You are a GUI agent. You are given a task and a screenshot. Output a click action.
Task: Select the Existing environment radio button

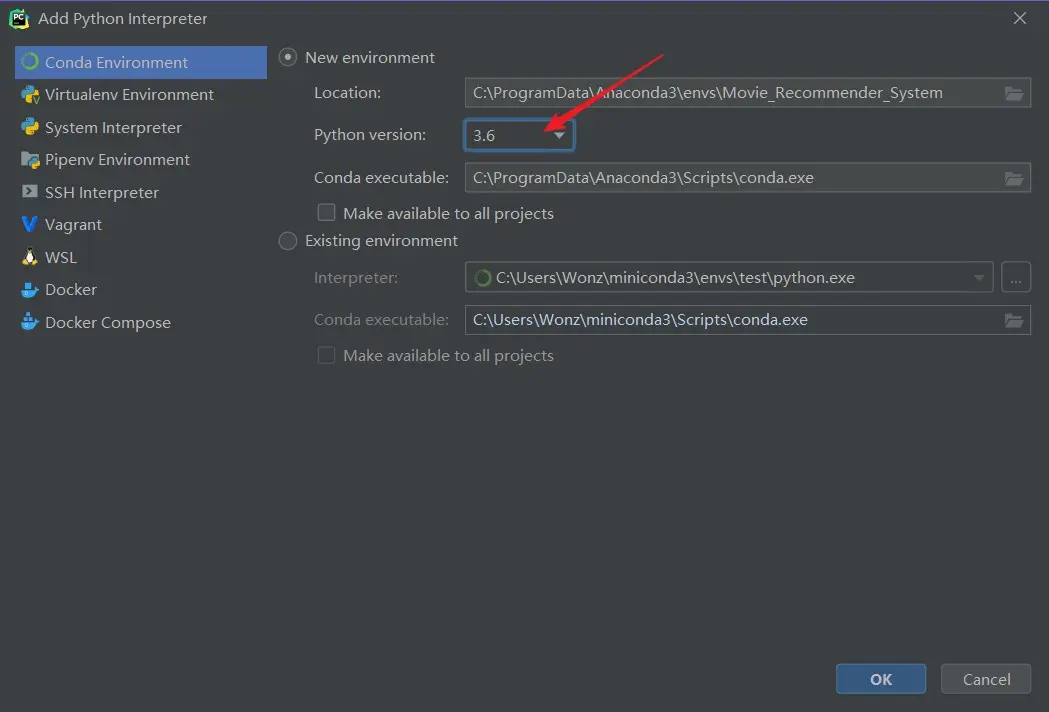click(x=288, y=241)
